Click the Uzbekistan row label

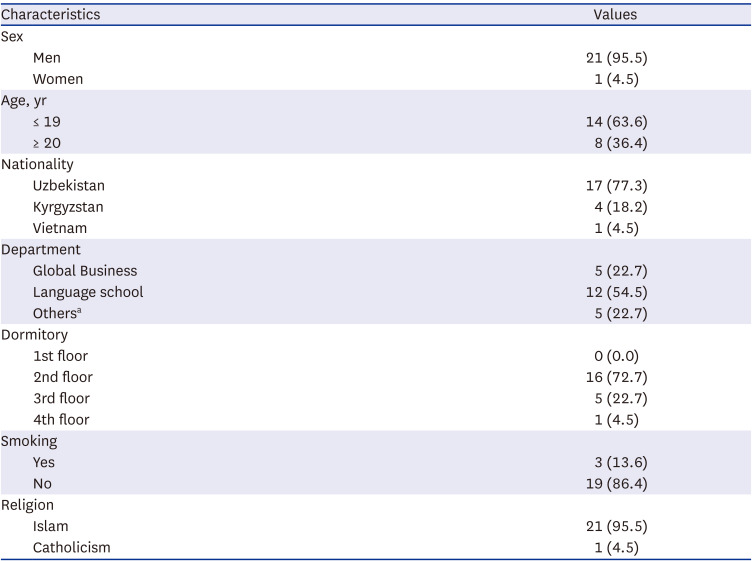[68, 186]
